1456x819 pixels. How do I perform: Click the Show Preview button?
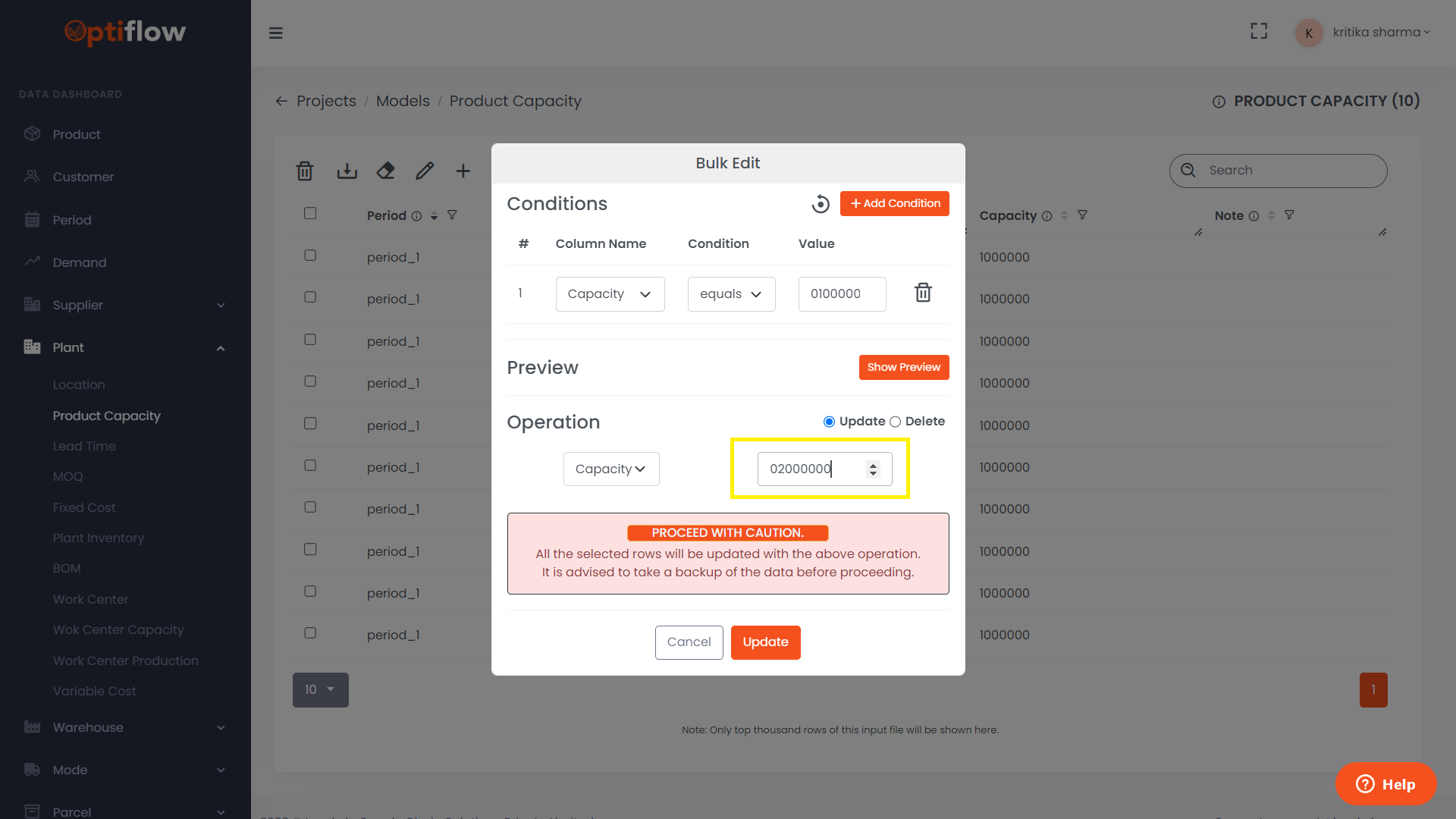click(903, 368)
